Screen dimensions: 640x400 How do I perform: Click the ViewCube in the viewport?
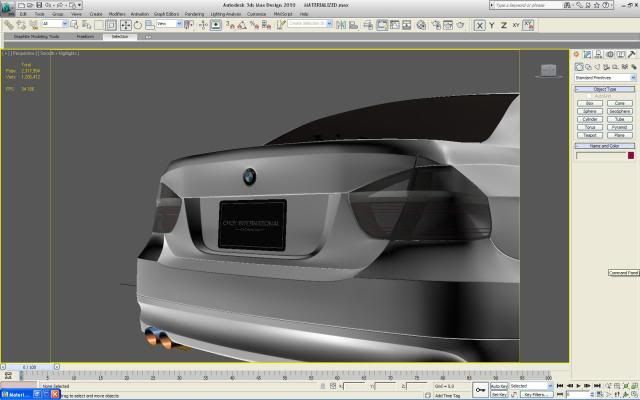[548, 71]
